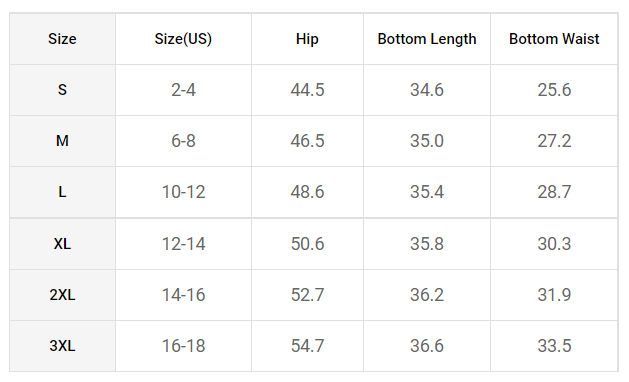Click the 10-12 US size cell
The height and width of the screenshot is (382, 629).
tap(183, 192)
